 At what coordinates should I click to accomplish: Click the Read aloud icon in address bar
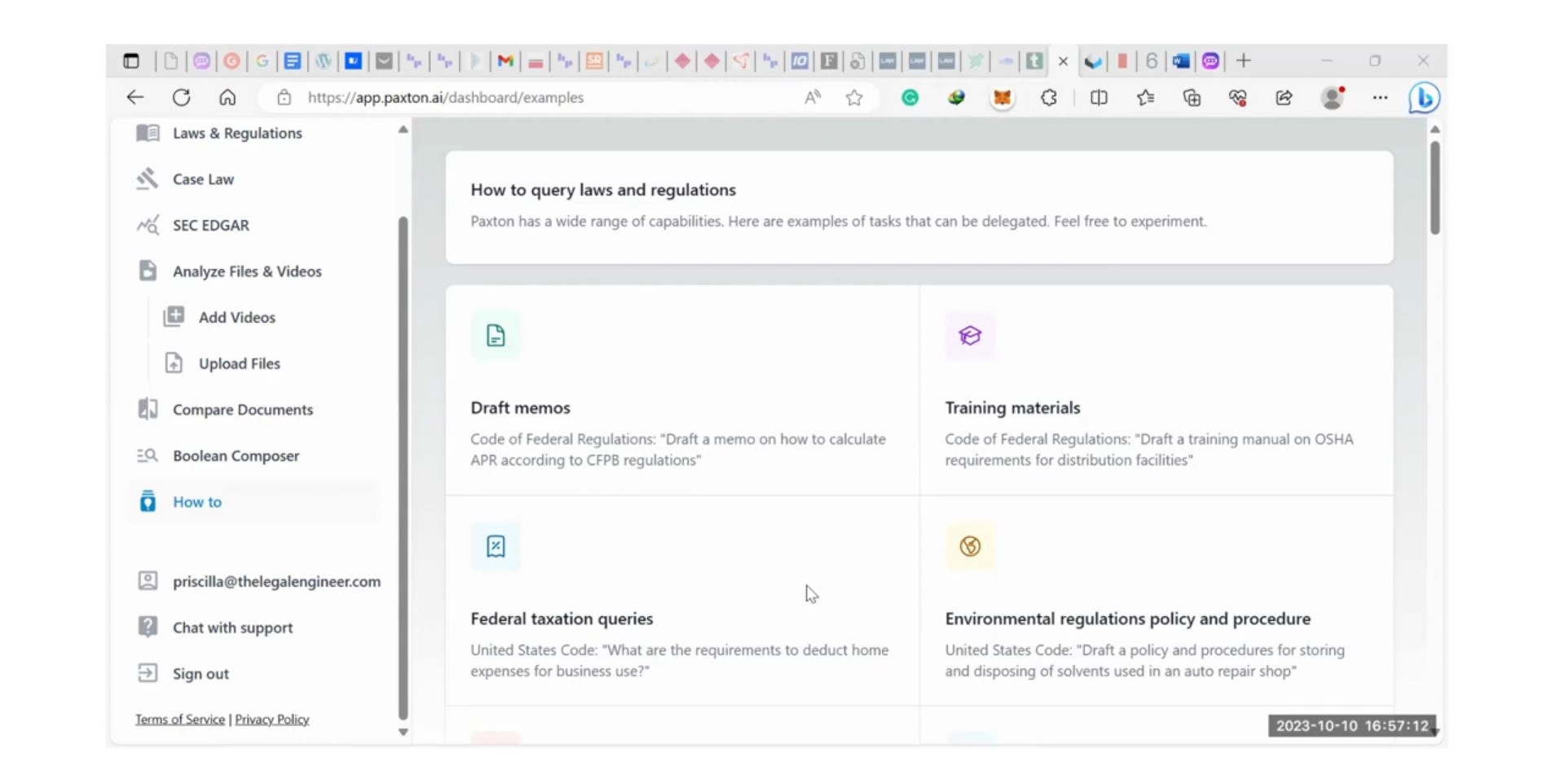click(813, 98)
